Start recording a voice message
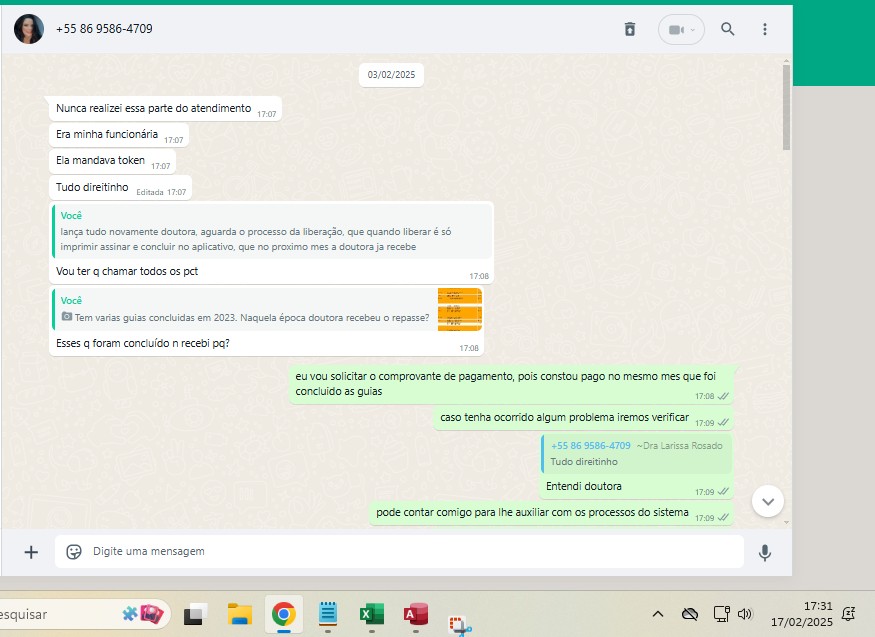Viewport: 875px width, 637px height. [x=765, y=553]
